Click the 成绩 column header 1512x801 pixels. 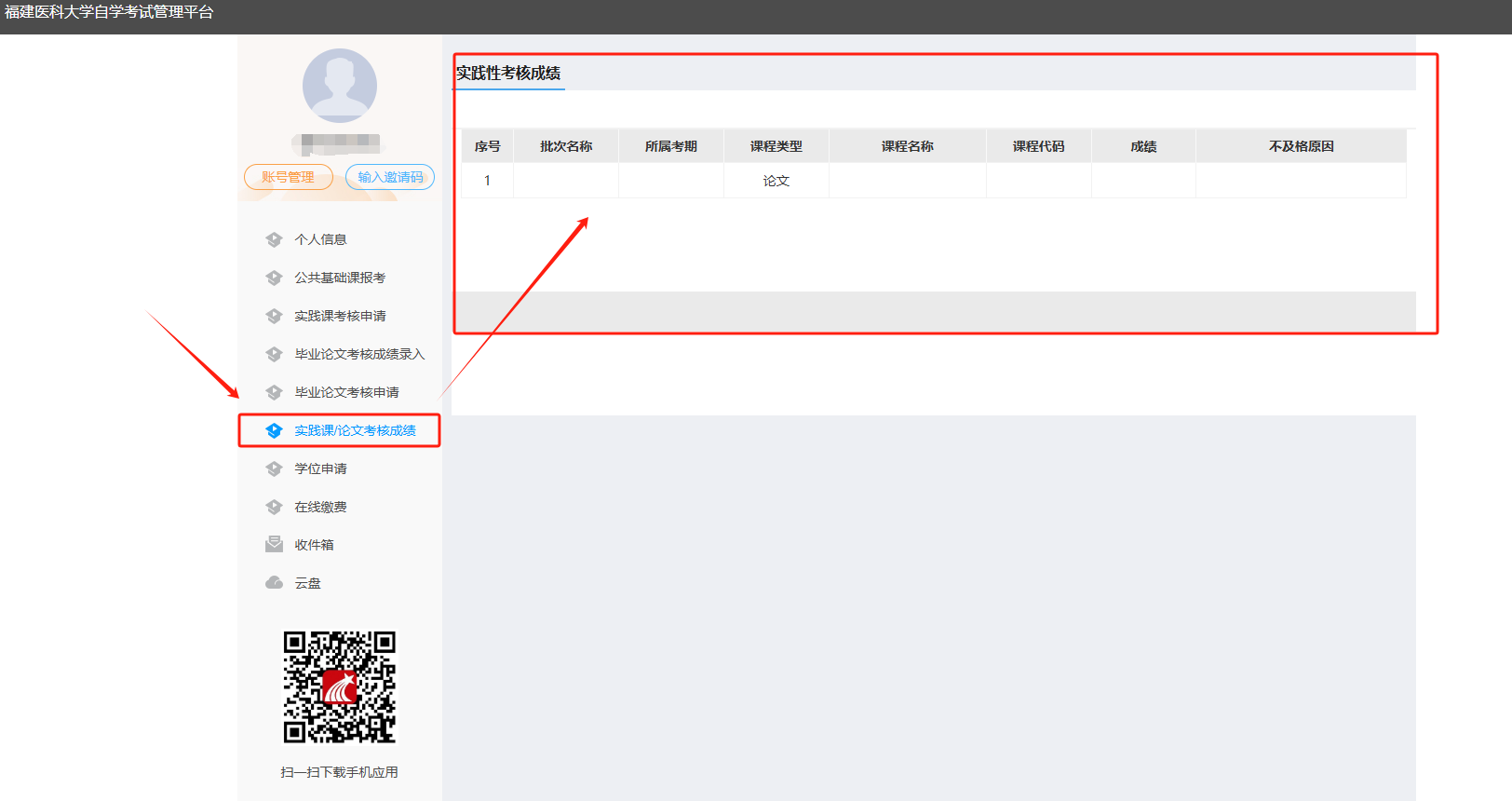tap(1143, 146)
